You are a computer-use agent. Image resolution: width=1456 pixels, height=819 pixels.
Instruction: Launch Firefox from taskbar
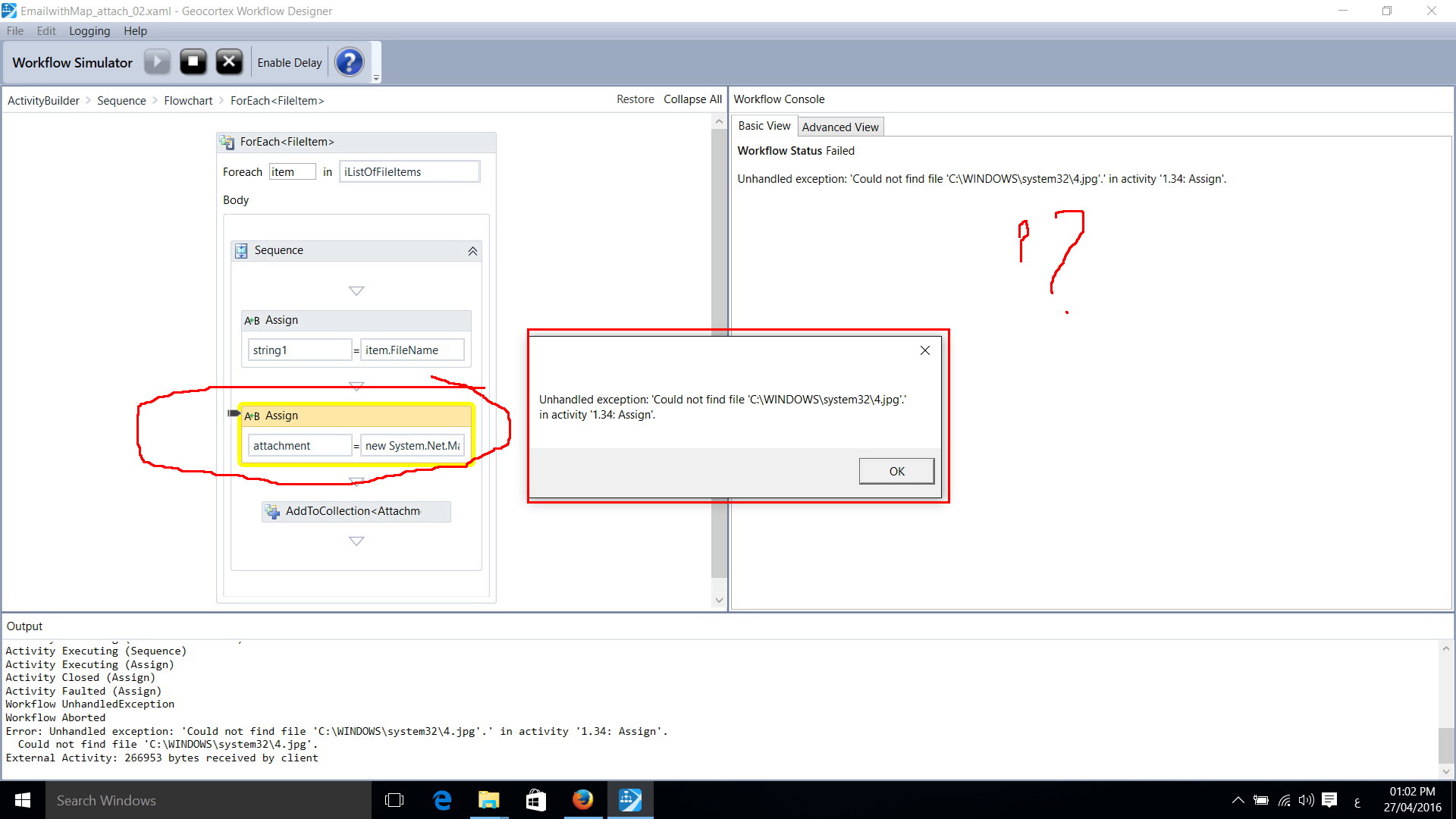583,800
